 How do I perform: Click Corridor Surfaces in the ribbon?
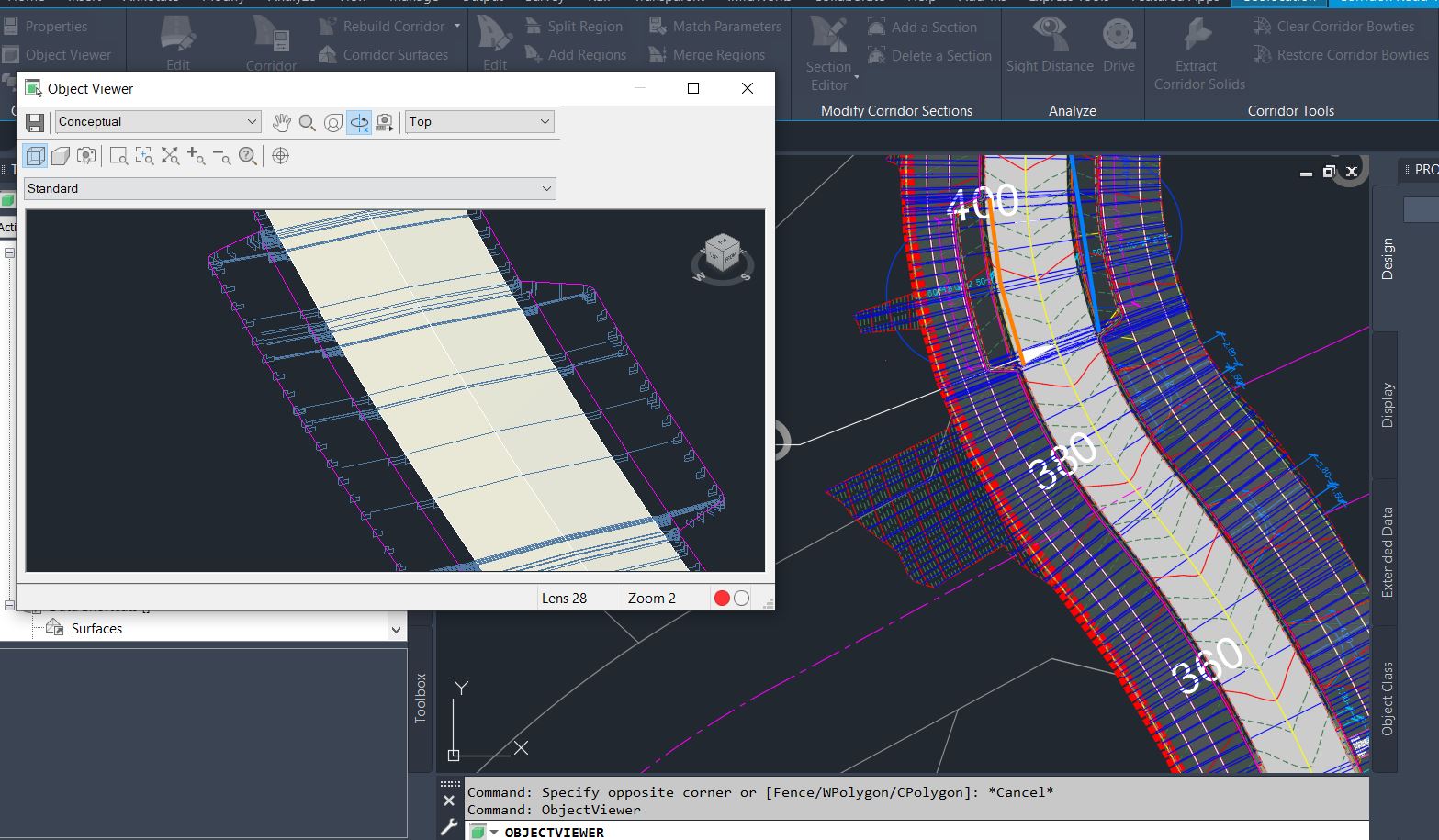384,55
